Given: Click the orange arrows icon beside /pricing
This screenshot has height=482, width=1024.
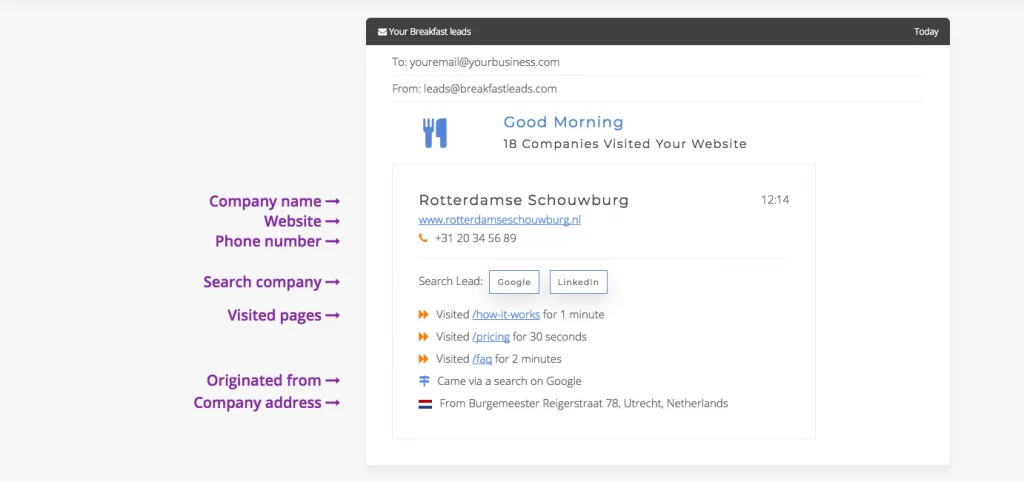Looking at the screenshot, I should 424,337.
